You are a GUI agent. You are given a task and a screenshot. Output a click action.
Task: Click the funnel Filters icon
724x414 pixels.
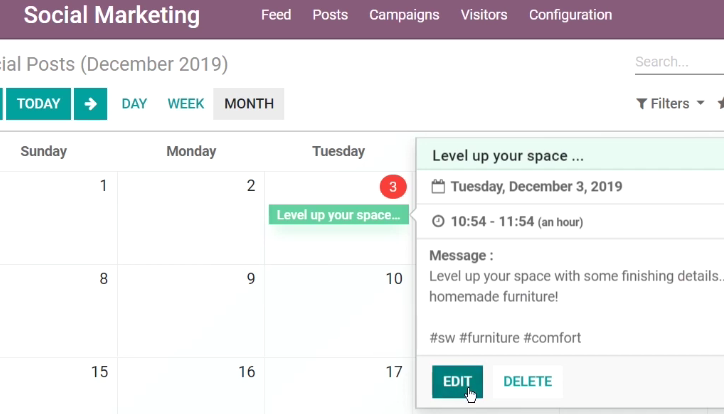click(x=641, y=104)
